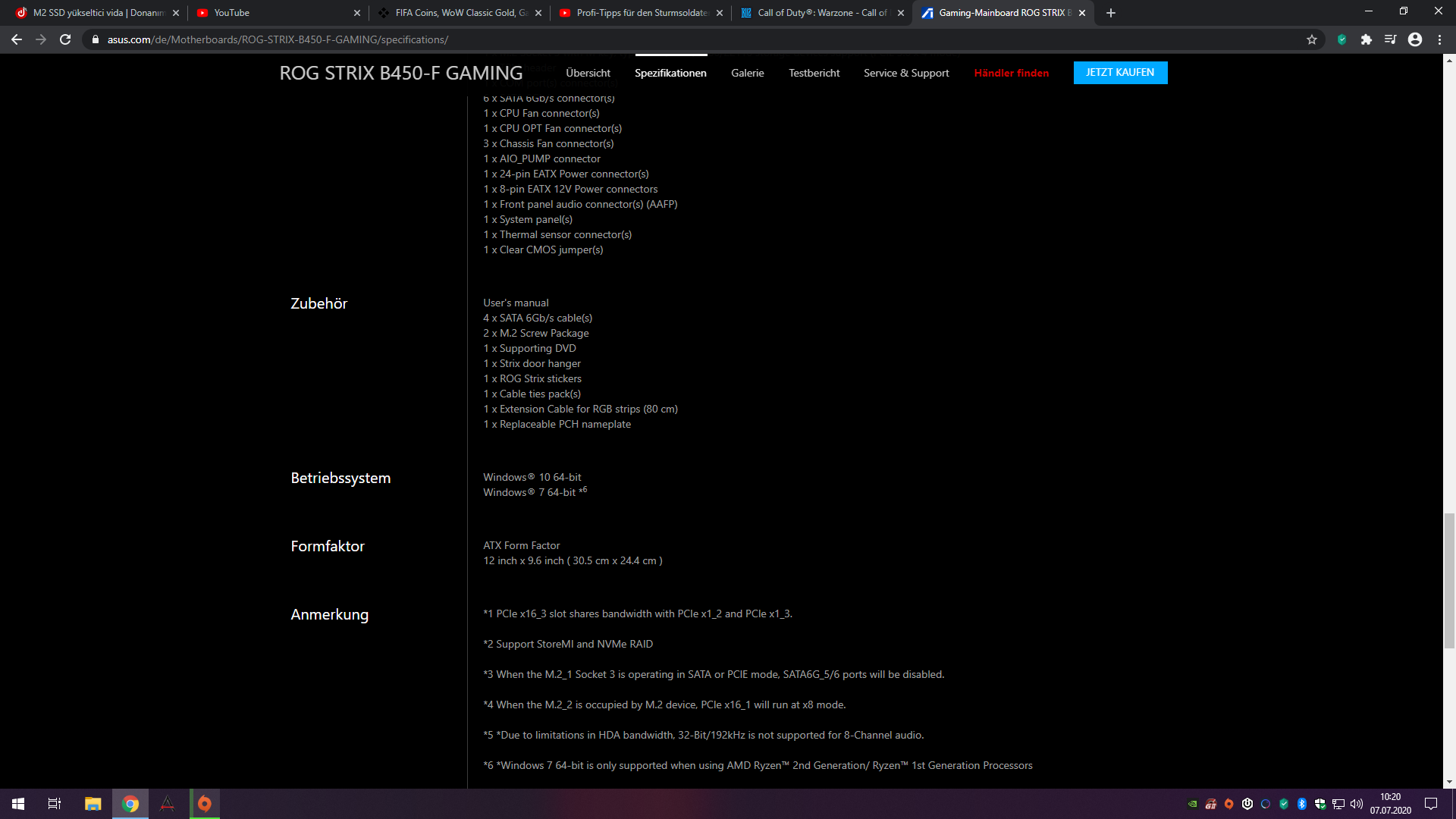Viewport: 1456px width, 819px height.
Task: Open Service & Support section
Action: (x=906, y=73)
